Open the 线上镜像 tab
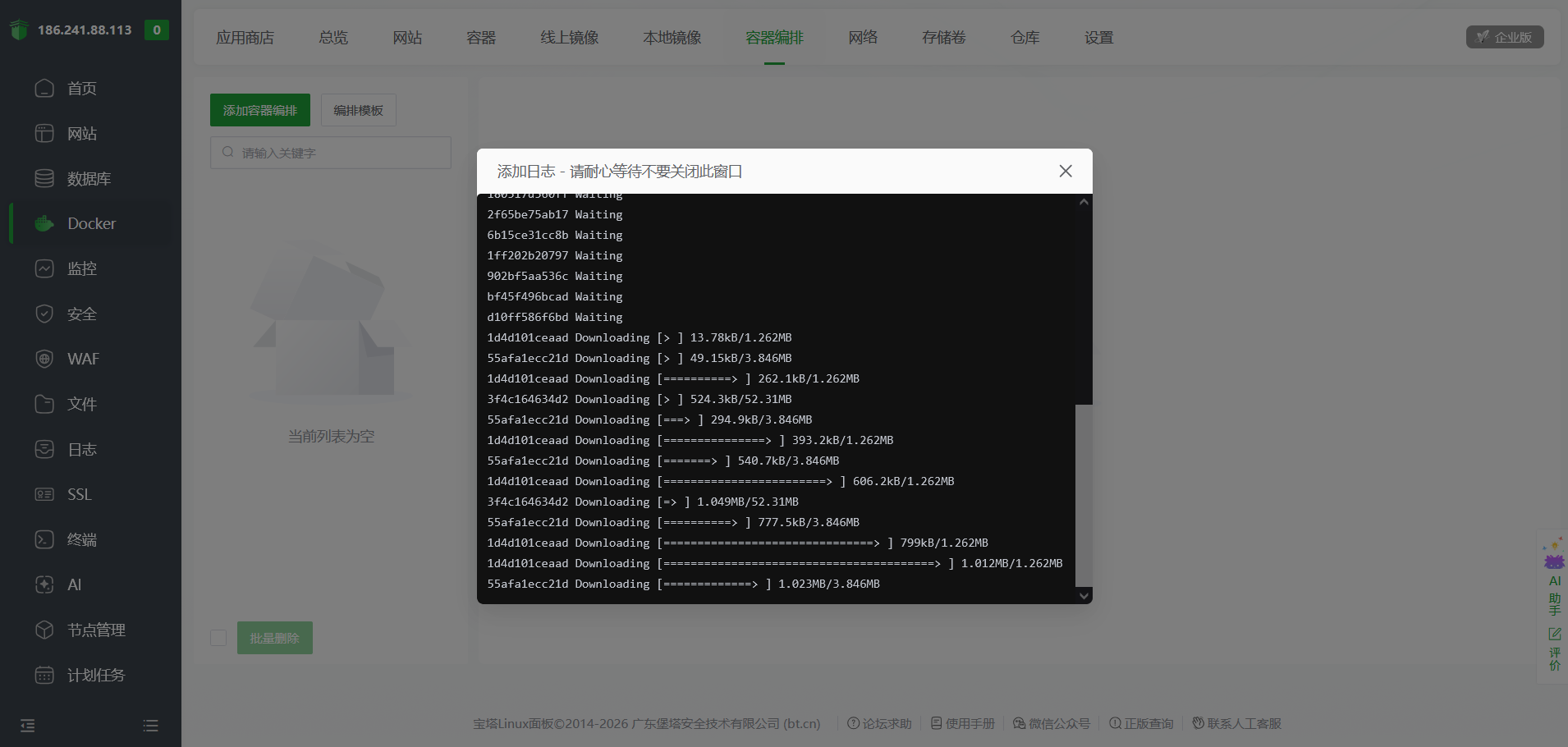The height and width of the screenshot is (747, 1568). click(x=570, y=38)
